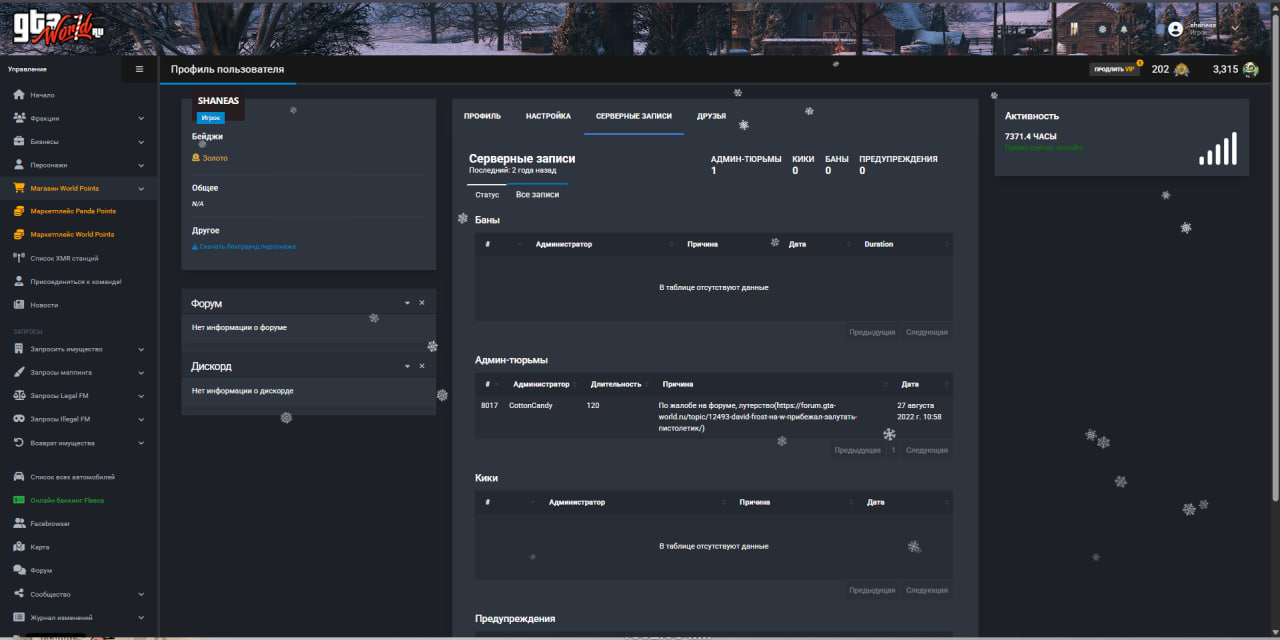Click the Фракции group icon
1280x640 pixels.
[x=19, y=118]
